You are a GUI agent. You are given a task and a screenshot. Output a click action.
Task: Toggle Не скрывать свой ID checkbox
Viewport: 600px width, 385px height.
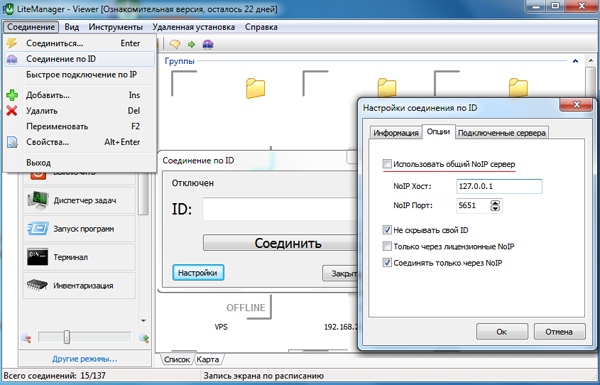click(x=387, y=230)
